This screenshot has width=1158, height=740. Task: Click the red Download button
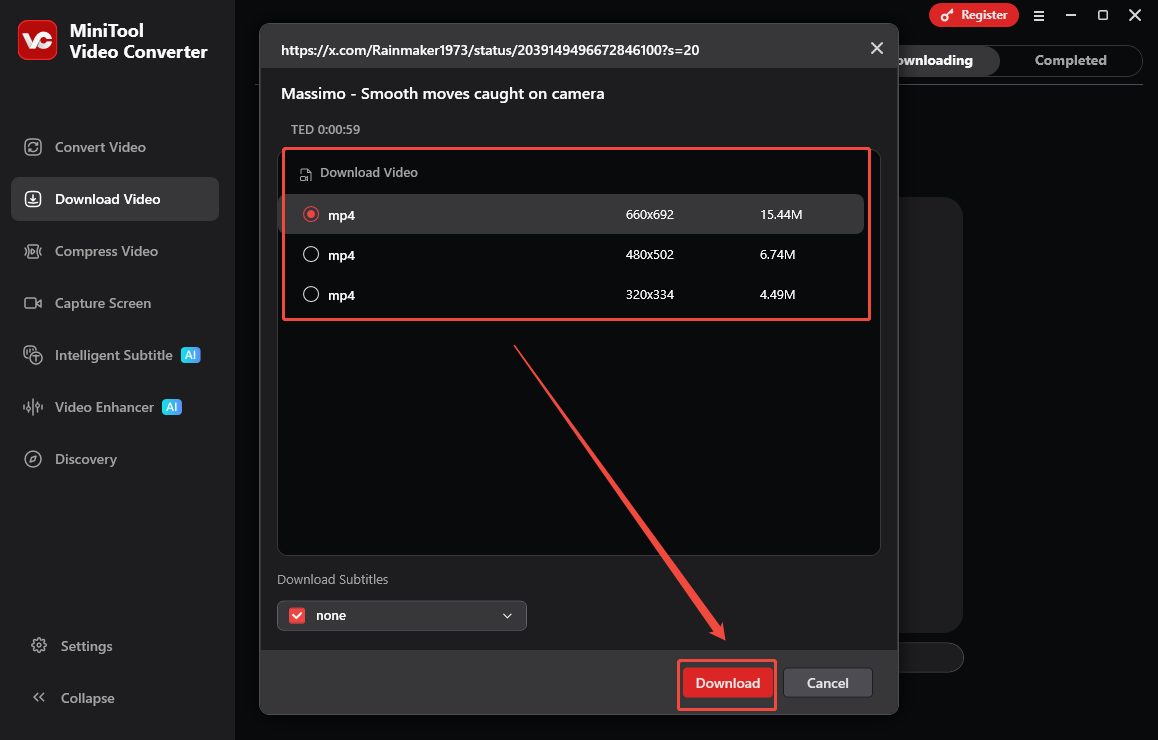727,683
